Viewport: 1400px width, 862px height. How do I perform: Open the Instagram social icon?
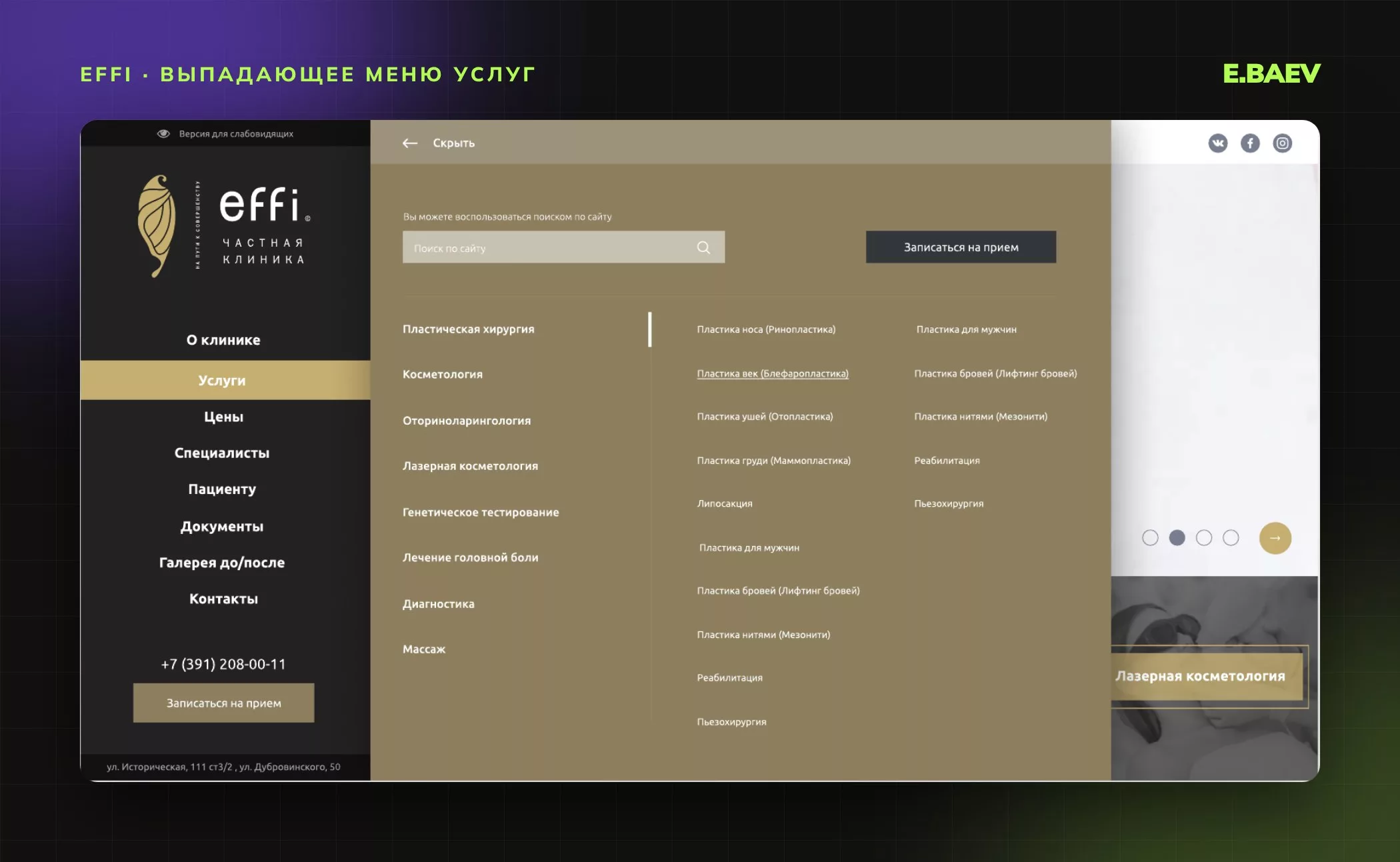click(1282, 143)
